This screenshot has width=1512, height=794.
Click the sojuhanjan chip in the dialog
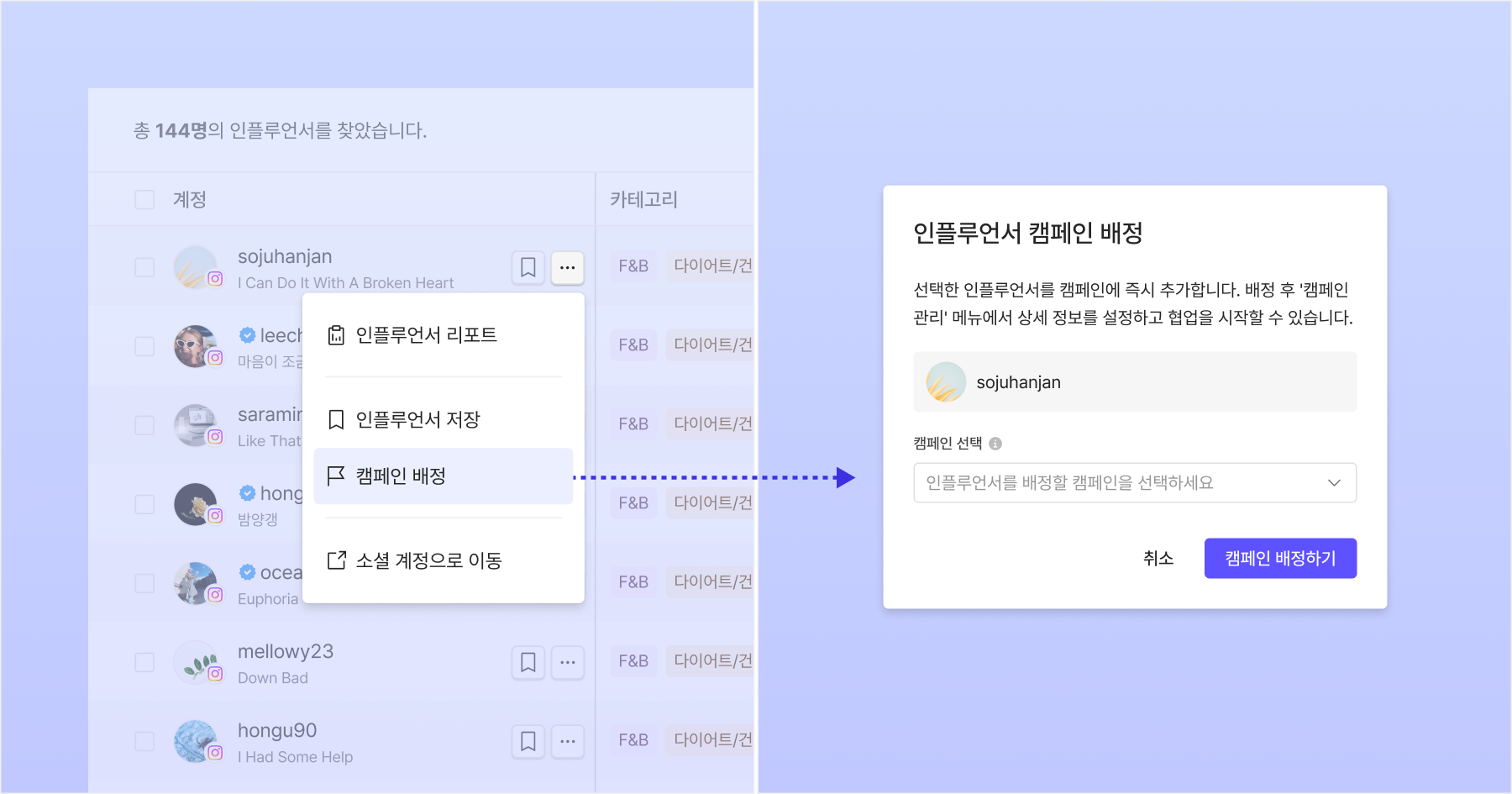[x=1135, y=382]
